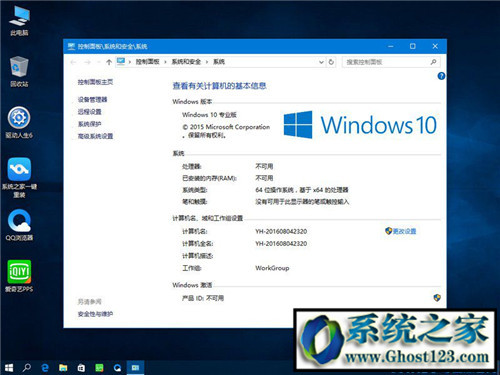Maximize the System window
The width and height of the screenshot is (500, 375).
(413, 46)
